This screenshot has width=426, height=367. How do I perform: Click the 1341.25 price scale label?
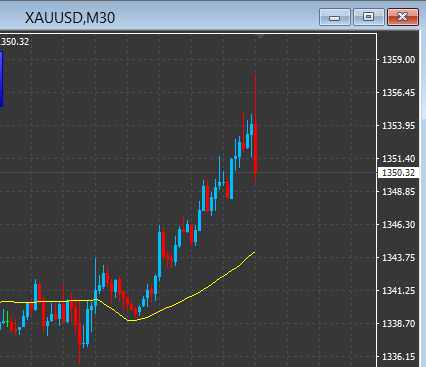point(398,291)
